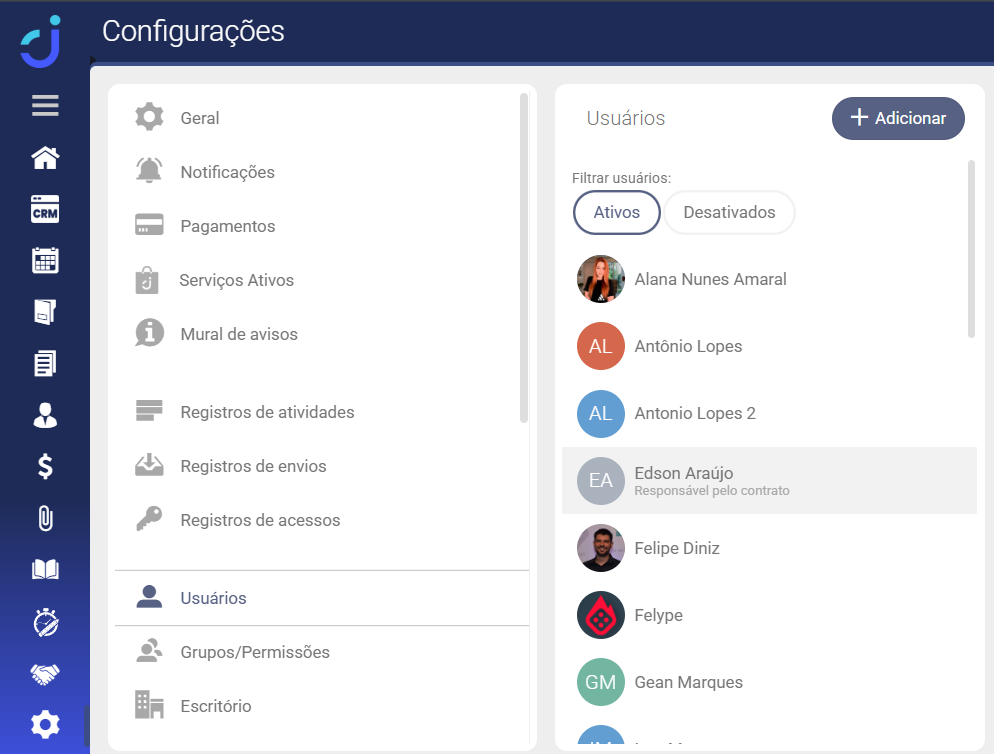This screenshot has height=754, width=994.
Task: Click the dollar sign finance icon
Action: tap(45, 466)
